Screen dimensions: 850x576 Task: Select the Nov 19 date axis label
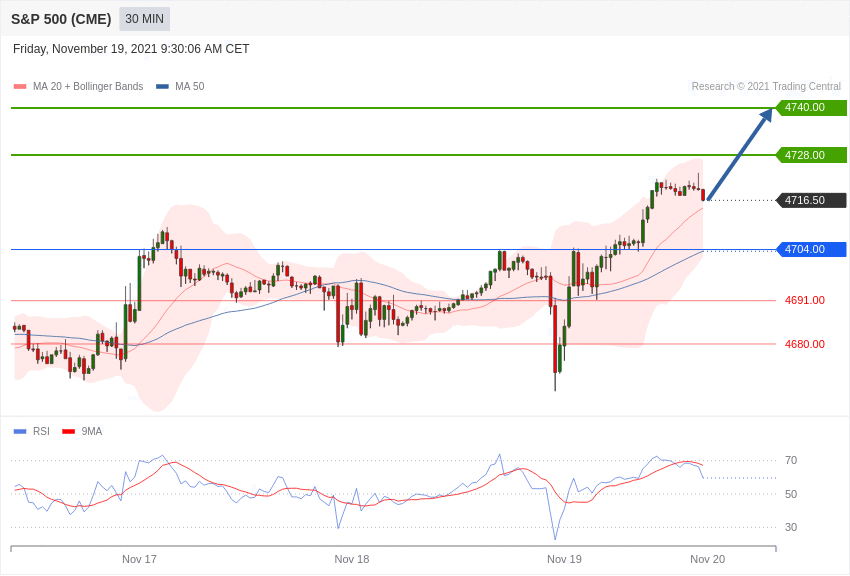point(564,559)
